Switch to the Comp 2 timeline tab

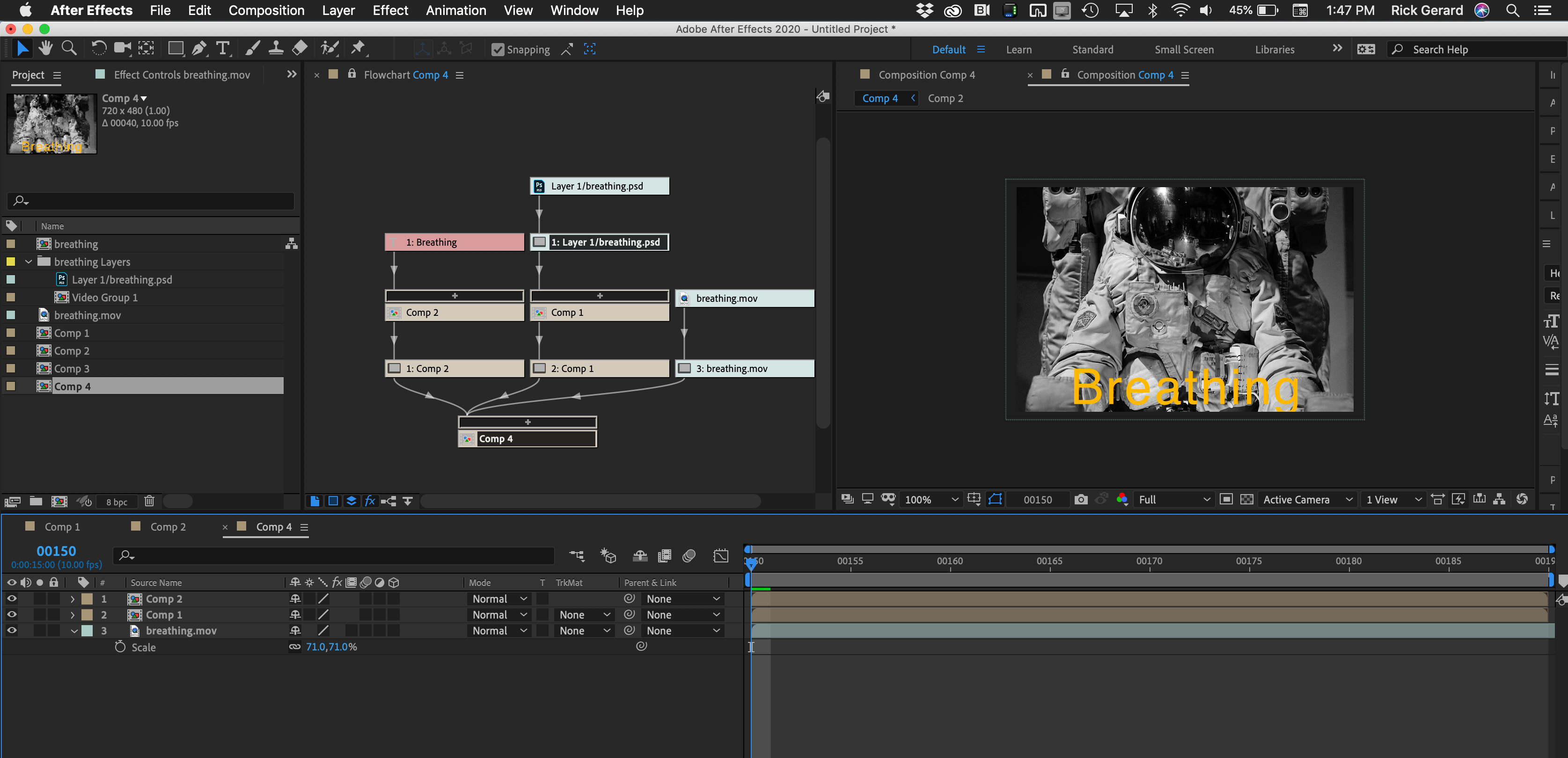pos(168,526)
